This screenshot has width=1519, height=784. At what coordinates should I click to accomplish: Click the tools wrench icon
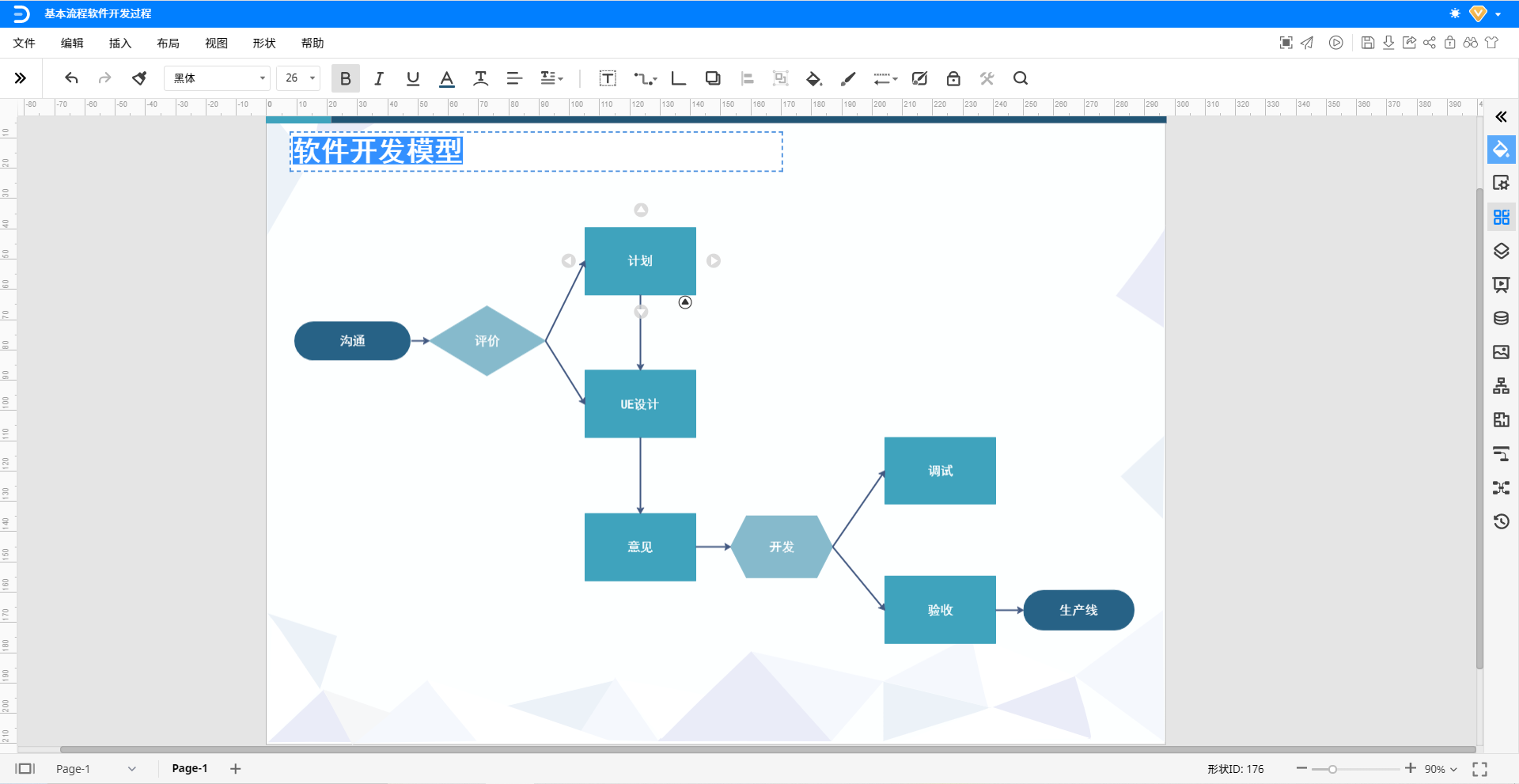[x=987, y=78]
